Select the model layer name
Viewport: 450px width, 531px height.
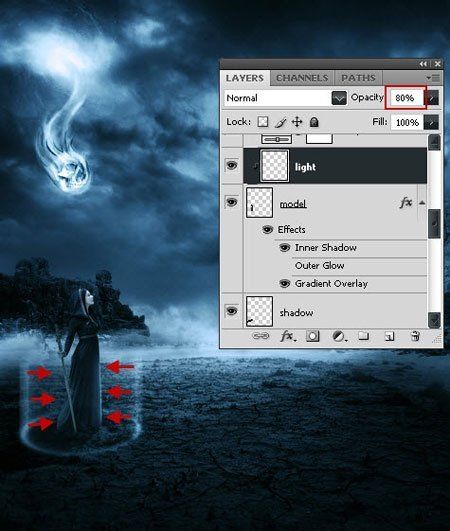pos(293,204)
